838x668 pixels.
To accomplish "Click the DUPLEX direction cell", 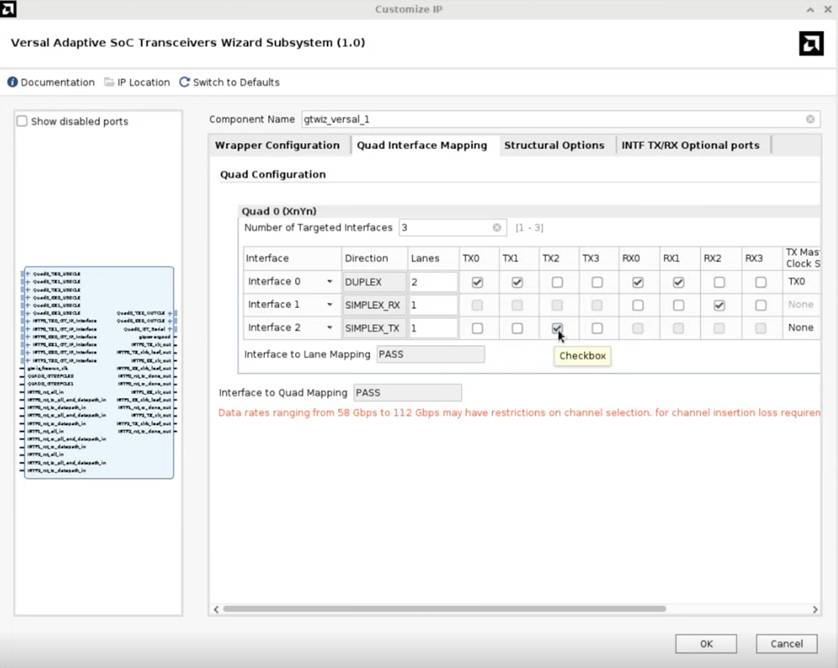I will click(374, 282).
